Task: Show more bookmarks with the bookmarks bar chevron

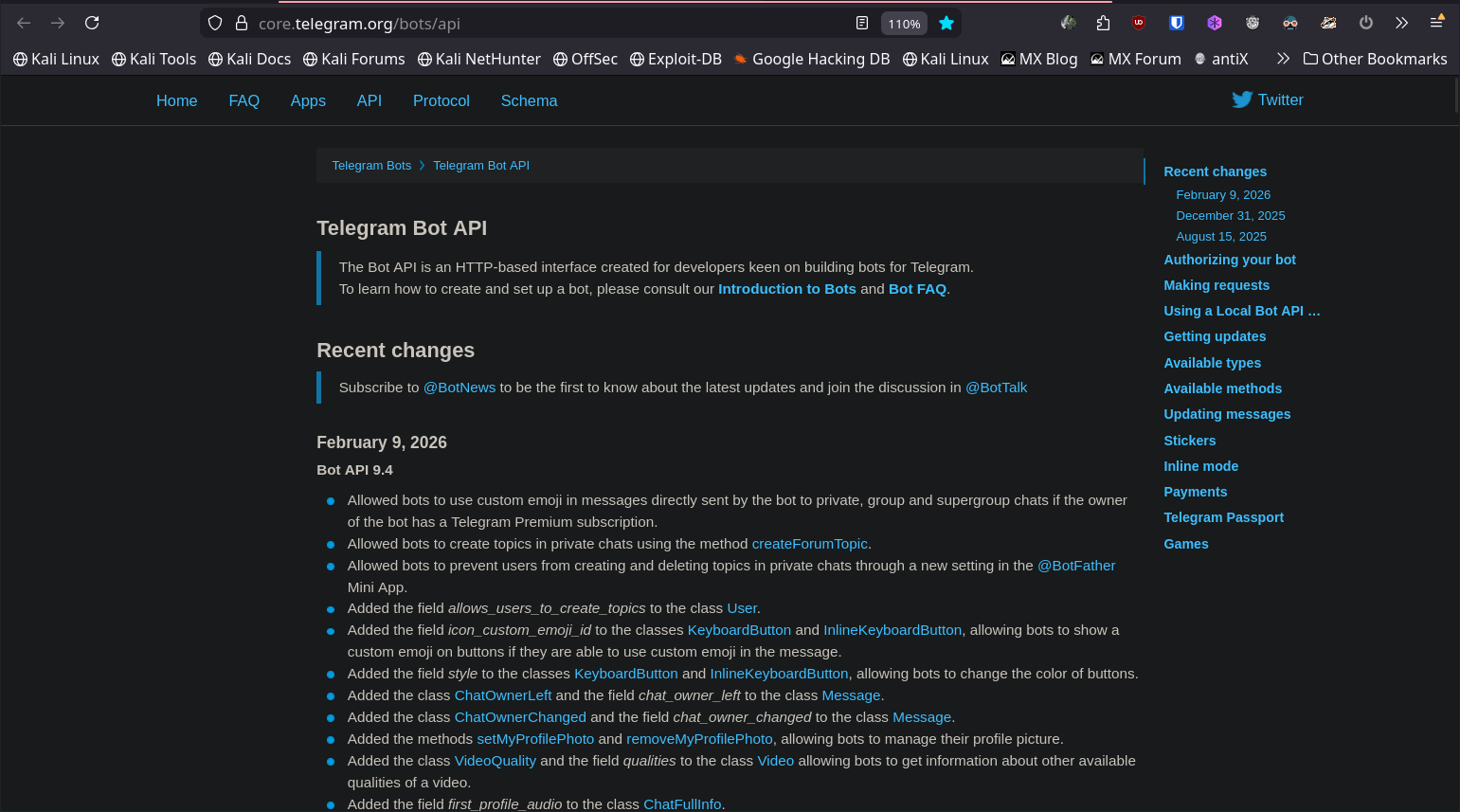Action: [x=1283, y=59]
